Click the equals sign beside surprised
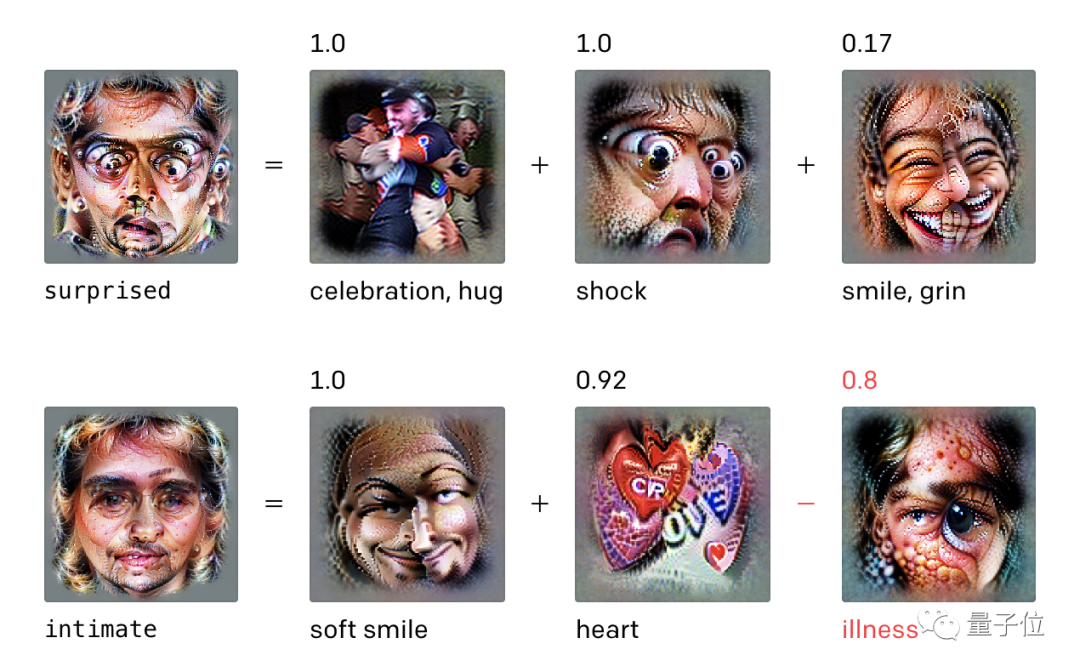 point(274,165)
